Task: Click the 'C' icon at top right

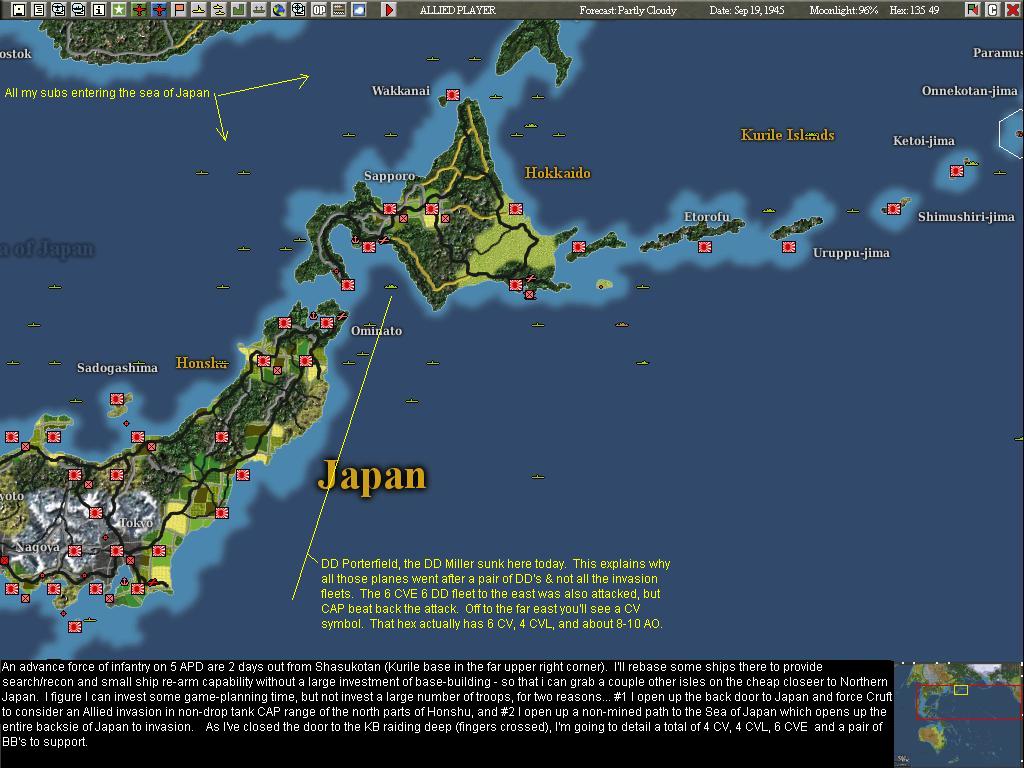Action: [x=993, y=10]
